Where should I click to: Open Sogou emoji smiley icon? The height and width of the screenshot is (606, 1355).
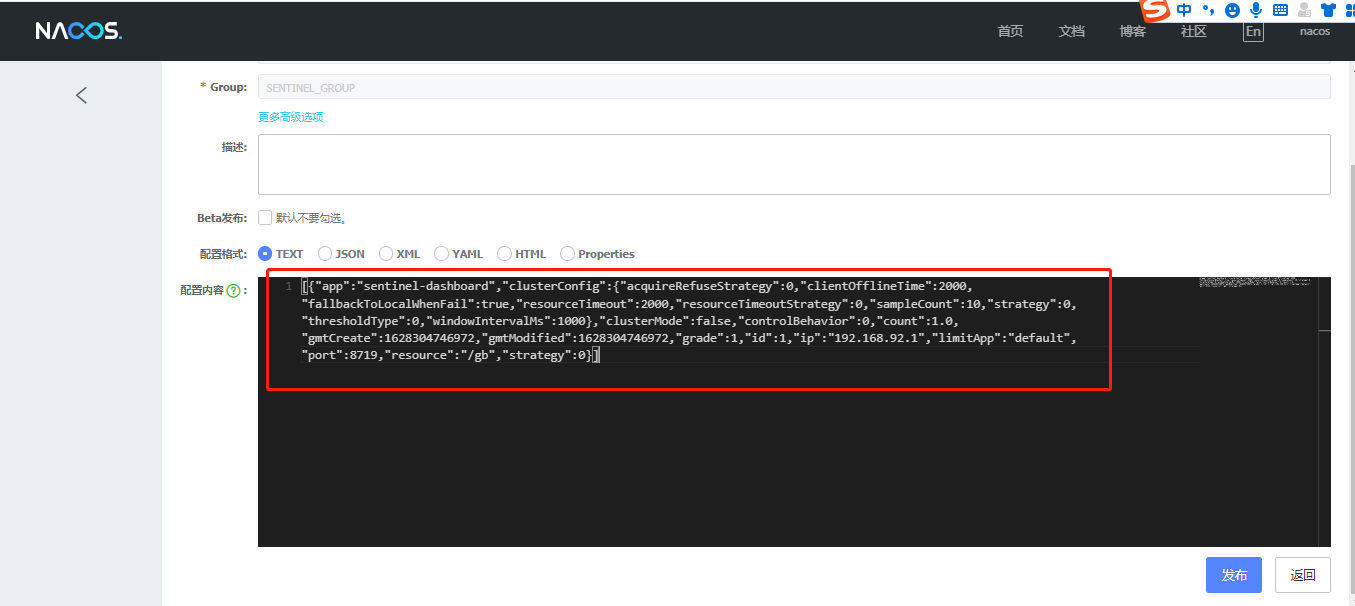[x=1232, y=10]
